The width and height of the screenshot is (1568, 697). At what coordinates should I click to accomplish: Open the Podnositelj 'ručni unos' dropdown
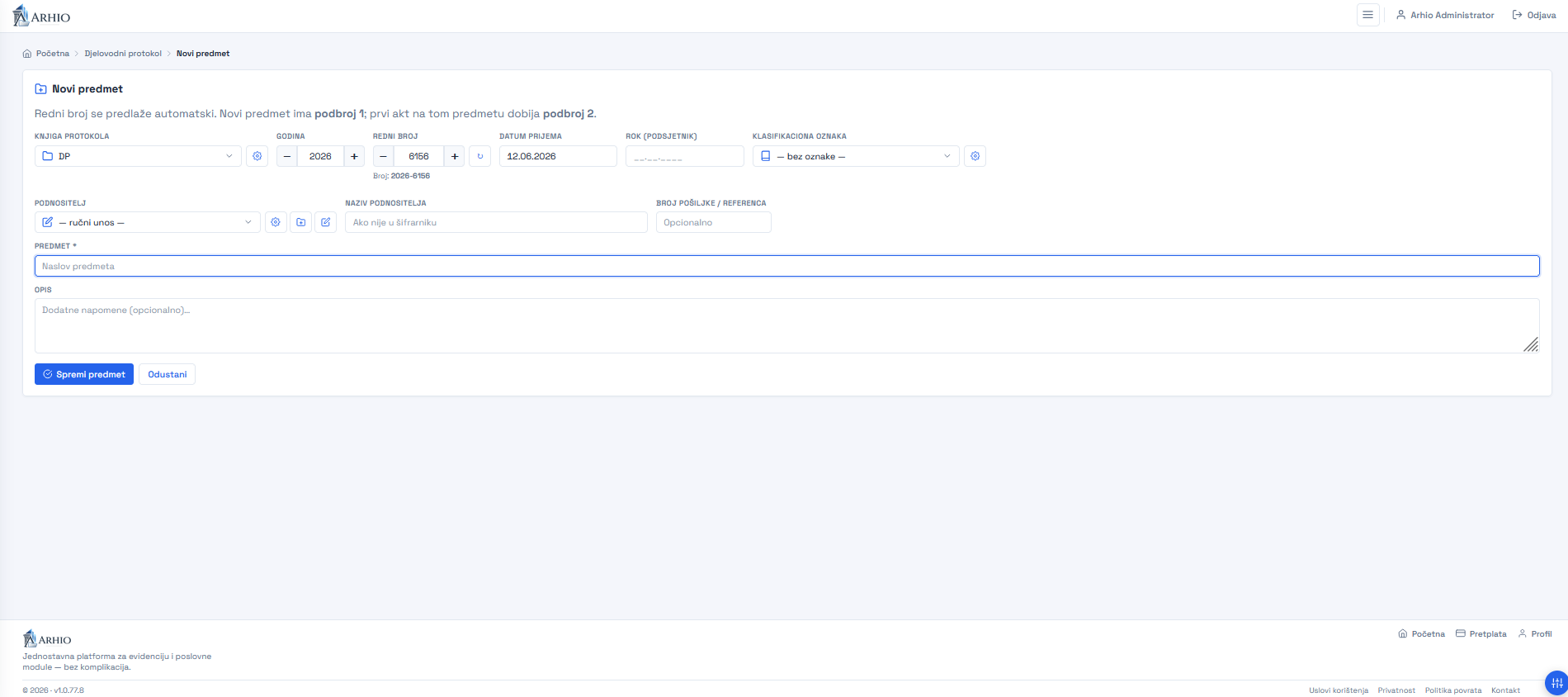tap(148, 222)
